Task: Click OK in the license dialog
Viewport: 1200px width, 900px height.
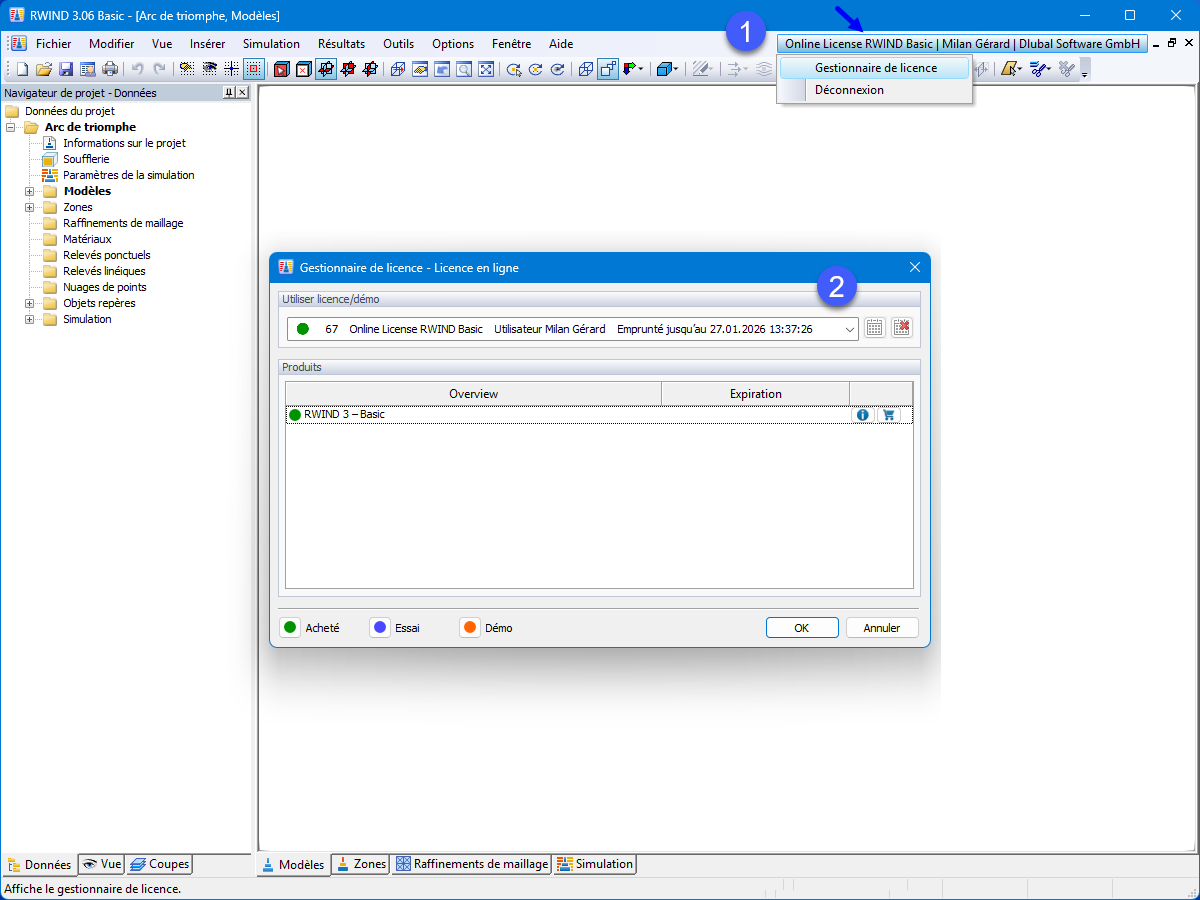Action: coord(802,628)
